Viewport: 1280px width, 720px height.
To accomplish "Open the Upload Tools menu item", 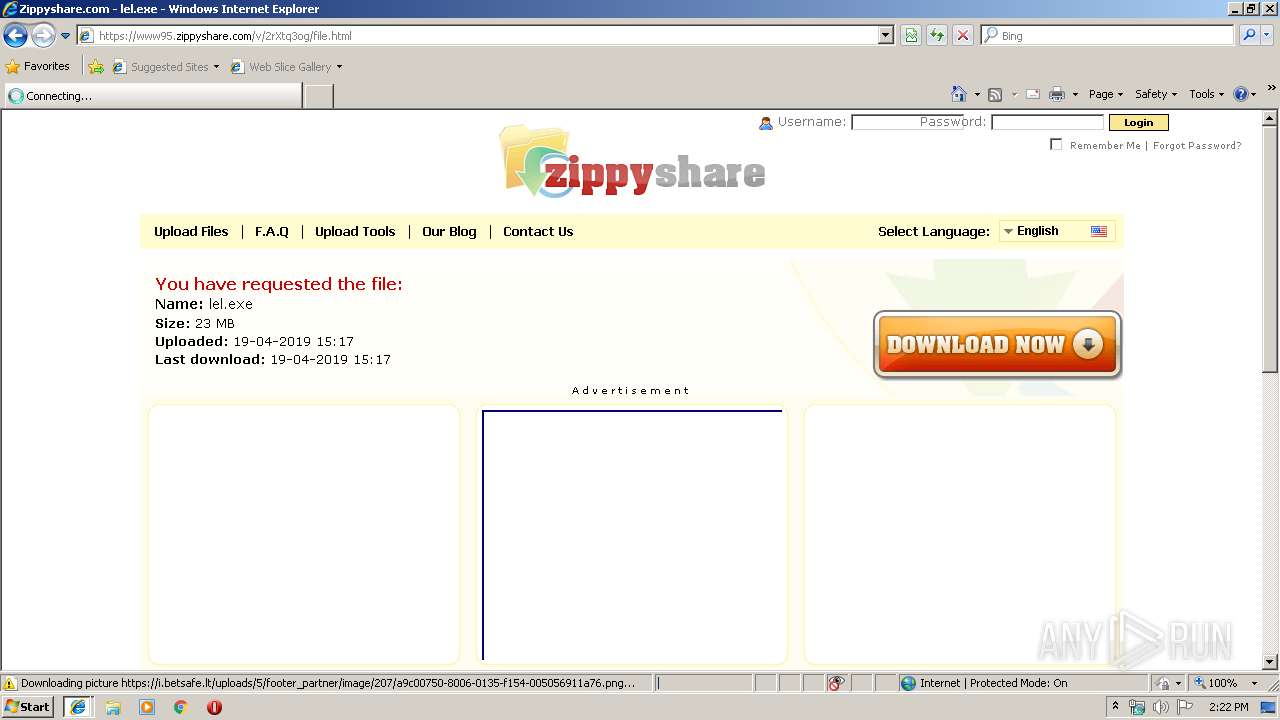I will pos(355,231).
